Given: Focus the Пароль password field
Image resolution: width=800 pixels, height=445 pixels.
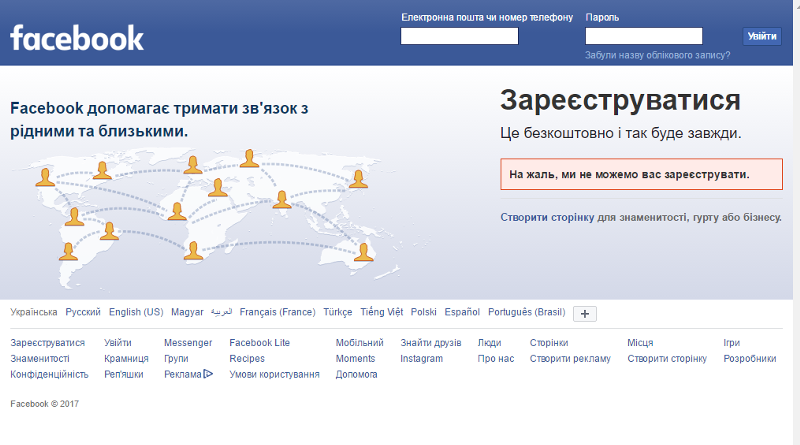Looking at the screenshot, I should coord(644,36).
